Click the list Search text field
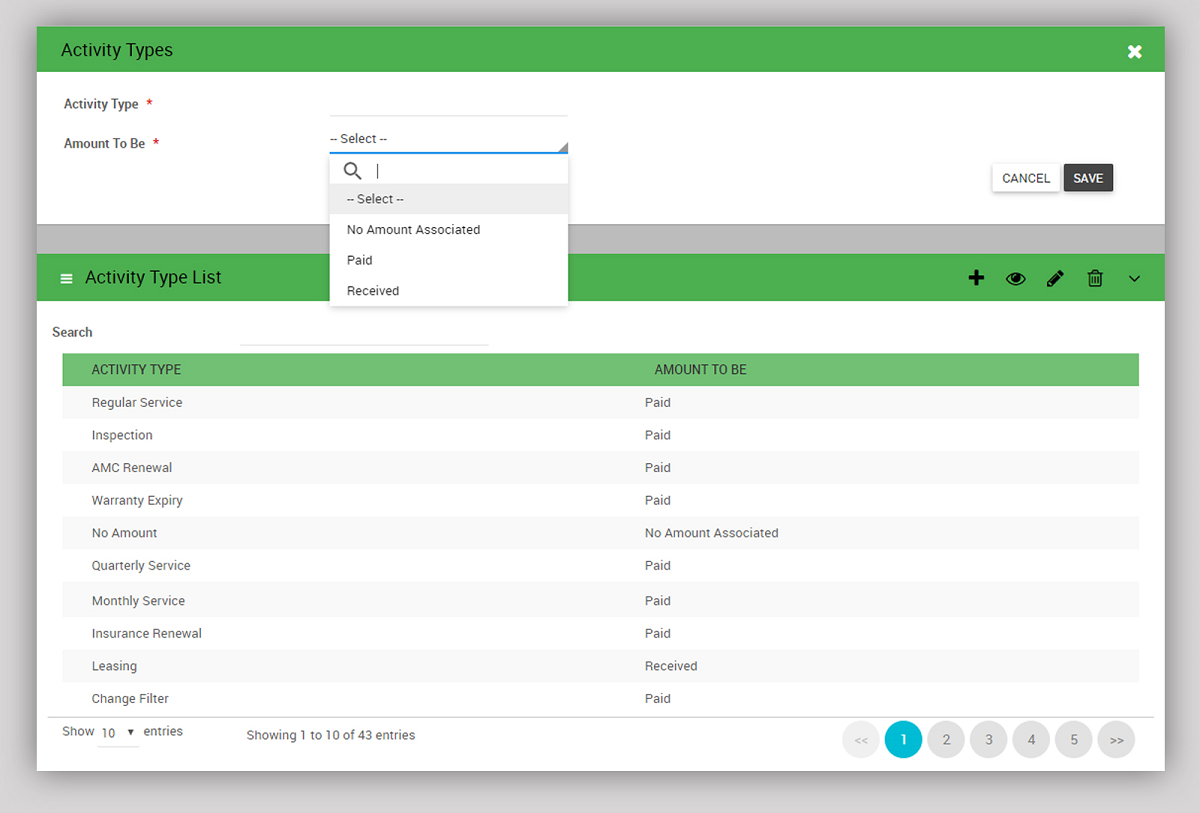The width and height of the screenshot is (1200, 813). coord(364,333)
